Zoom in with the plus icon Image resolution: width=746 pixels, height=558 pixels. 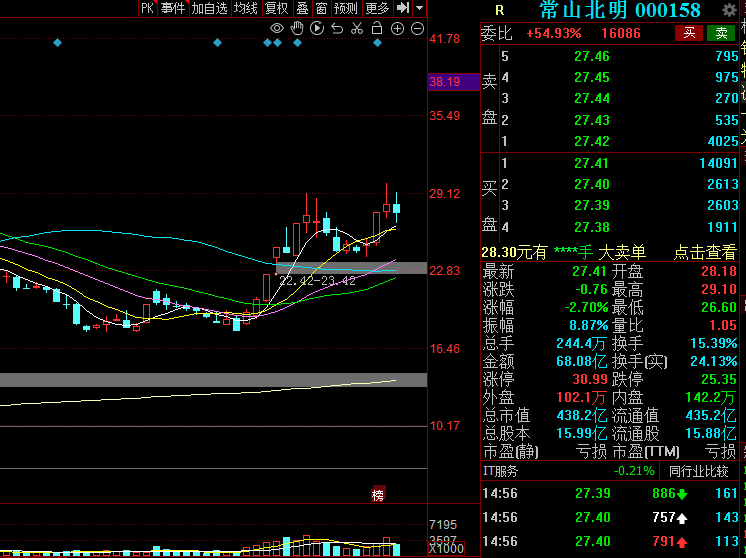tap(397, 29)
